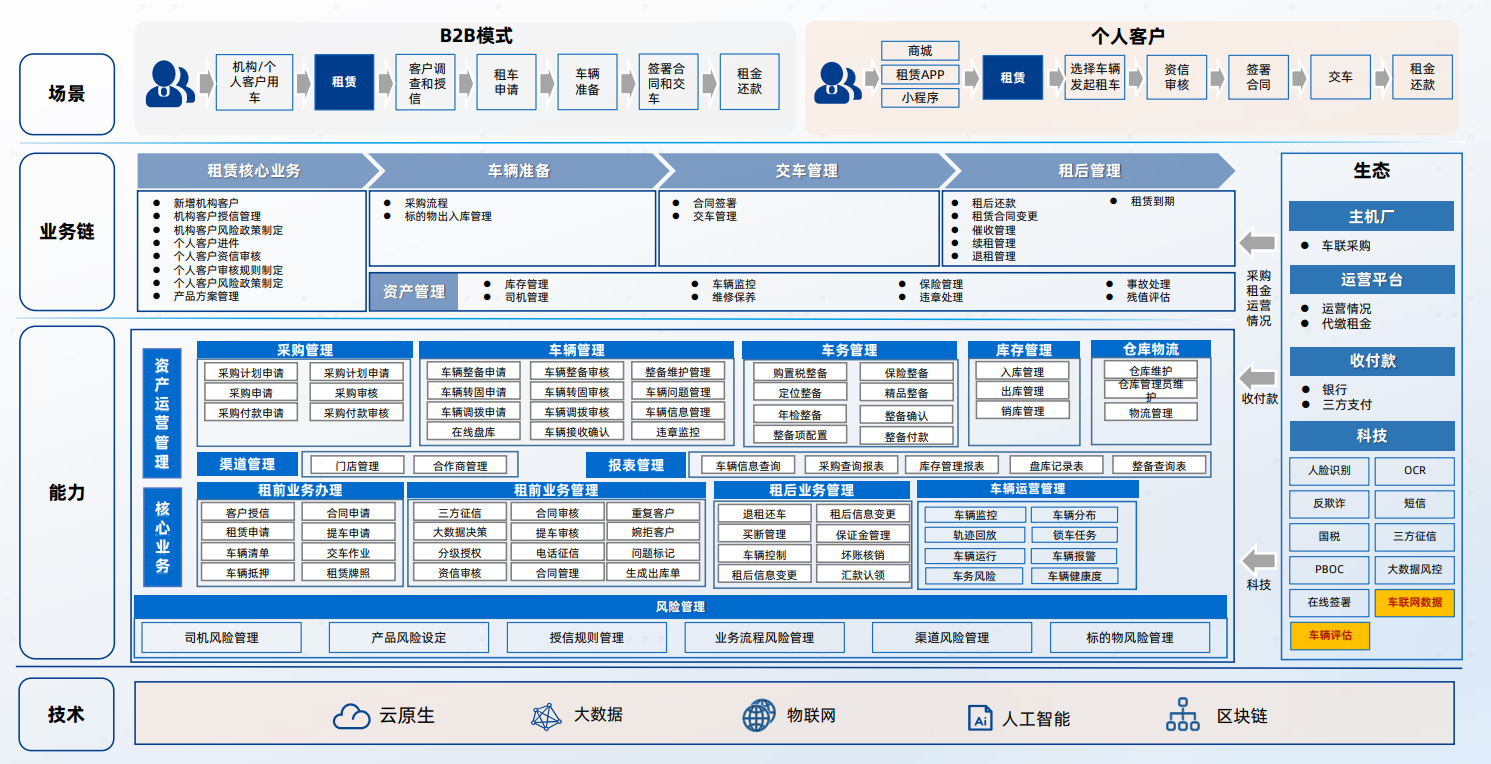
Task: Select the 采购管理 module header
Action: click(x=305, y=350)
